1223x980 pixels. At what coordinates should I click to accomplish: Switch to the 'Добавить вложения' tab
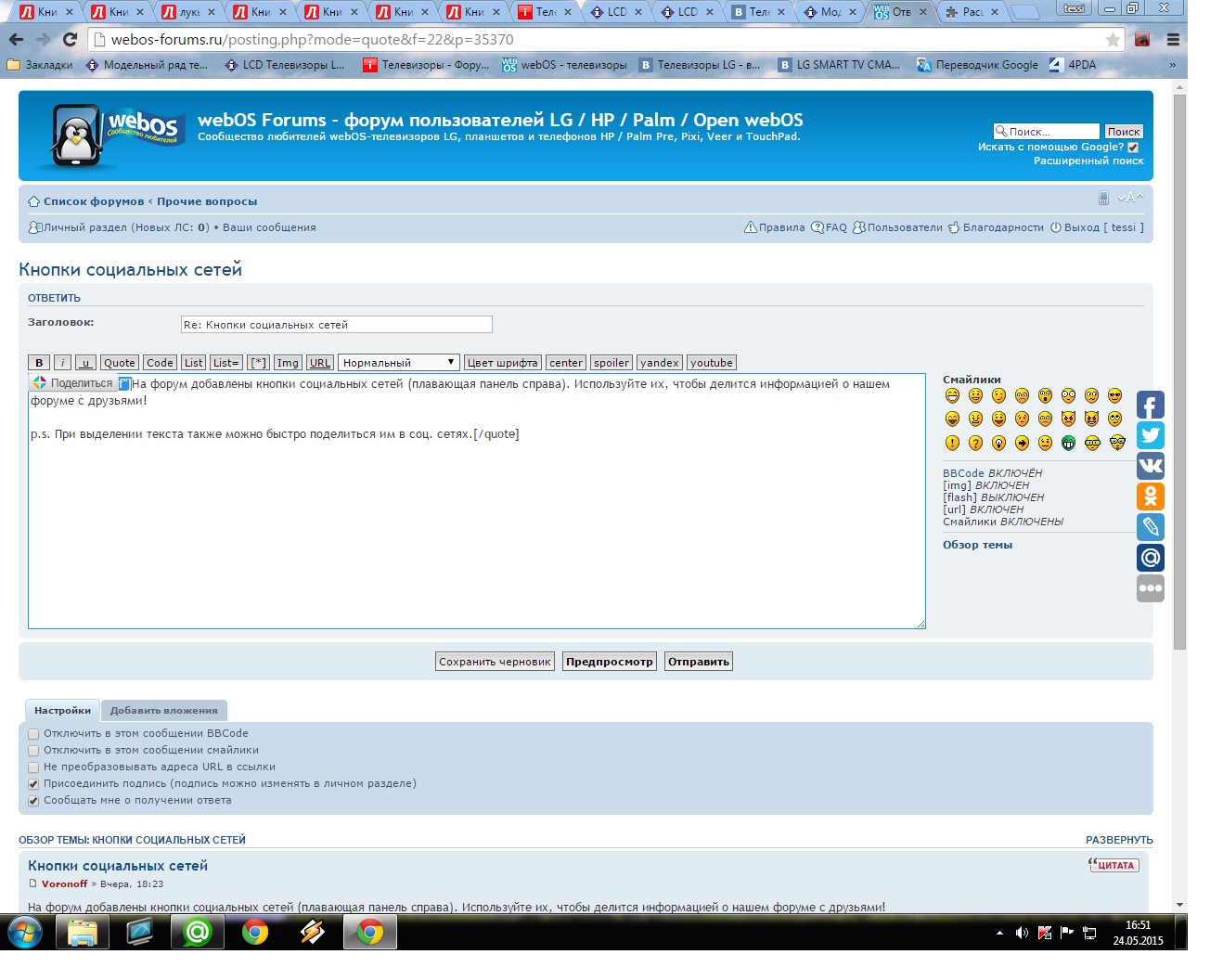163,711
